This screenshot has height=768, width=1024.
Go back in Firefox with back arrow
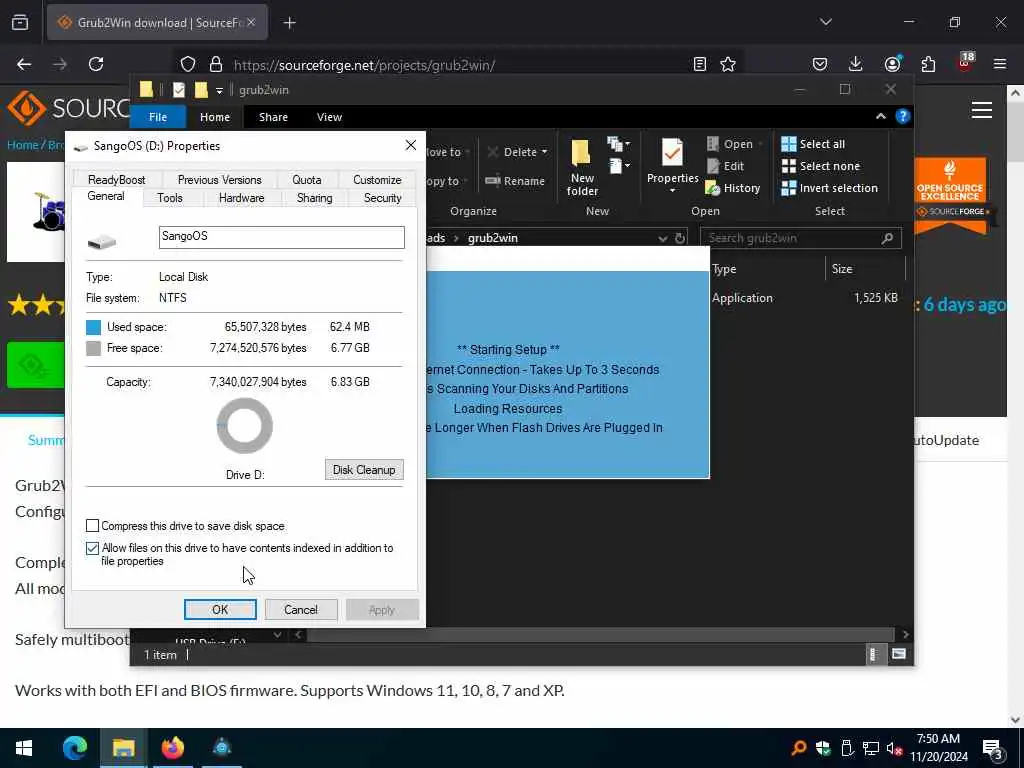pos(24,64)
